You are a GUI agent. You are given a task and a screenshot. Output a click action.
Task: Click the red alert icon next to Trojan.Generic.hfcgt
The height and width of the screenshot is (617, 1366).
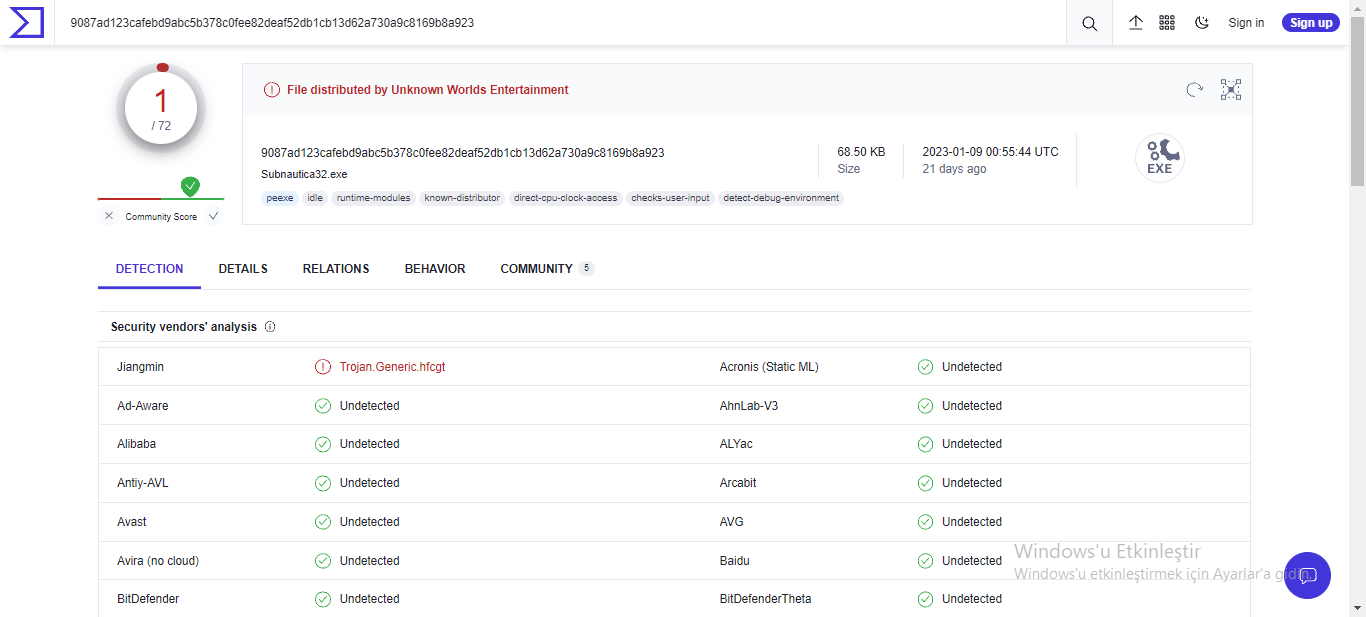point(323,367)
